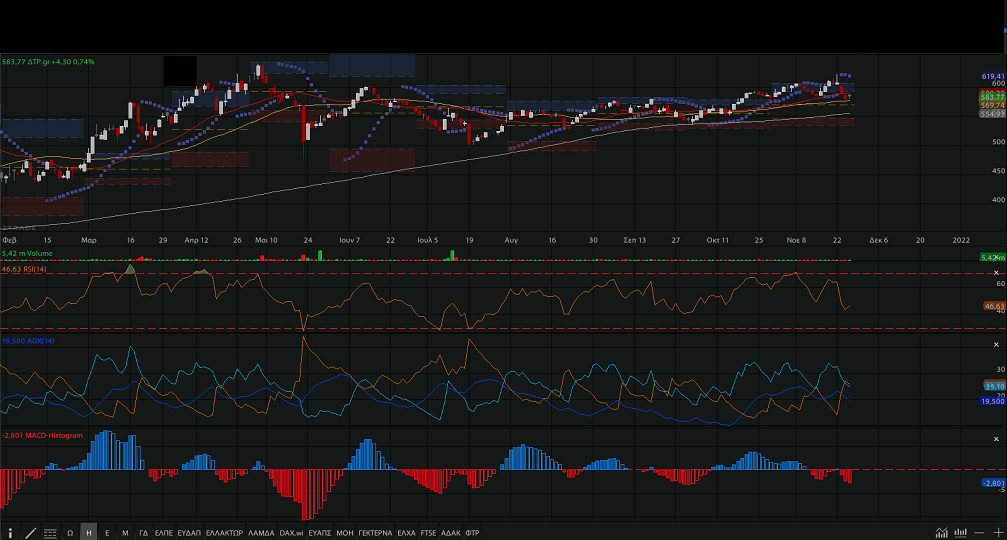Open the DAX.wi symbol tab
The height and width of the screenshot is (540, 1007).
291,532
